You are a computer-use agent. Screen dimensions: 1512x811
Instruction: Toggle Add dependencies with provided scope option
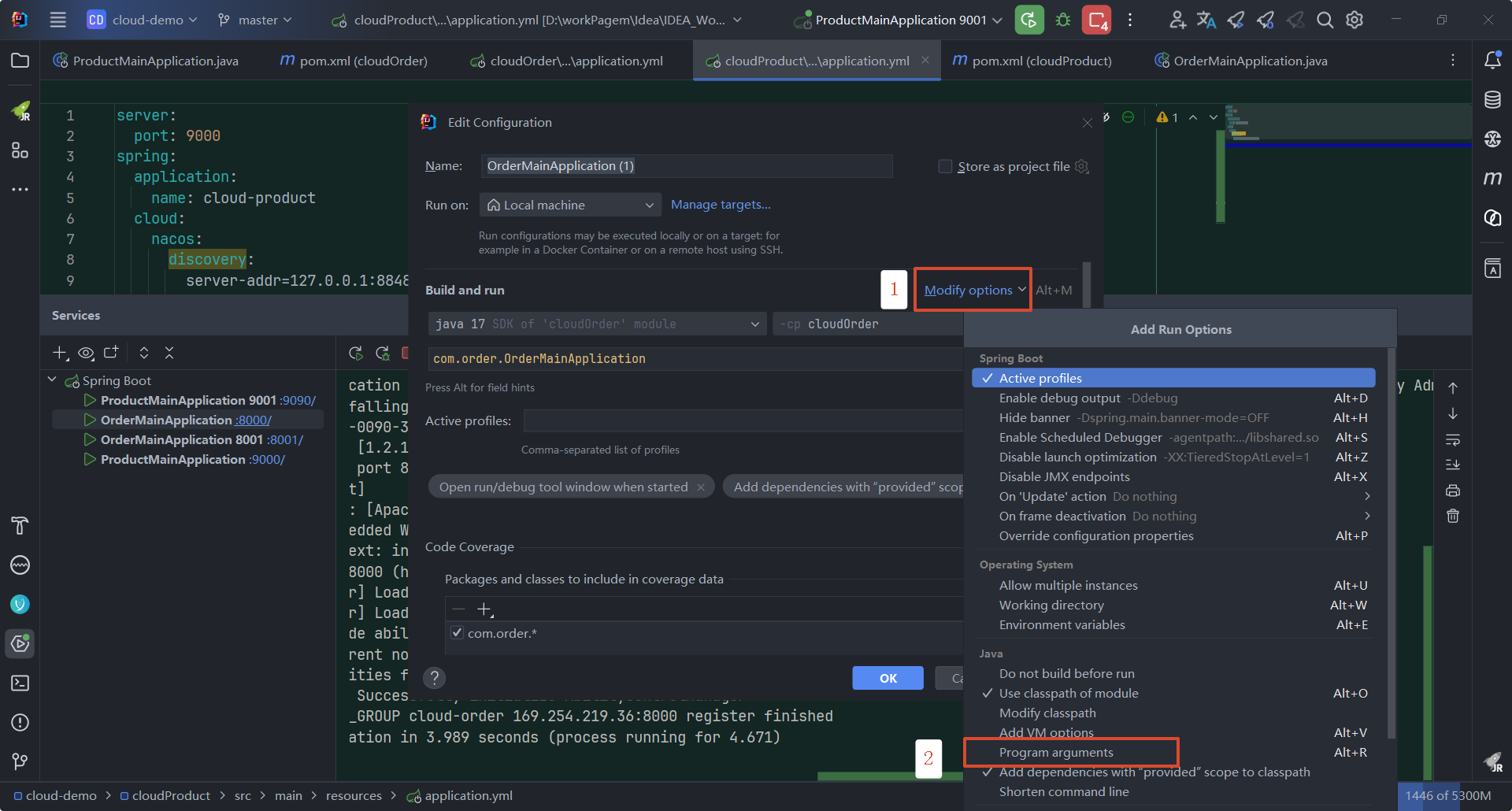(1173, 772)
